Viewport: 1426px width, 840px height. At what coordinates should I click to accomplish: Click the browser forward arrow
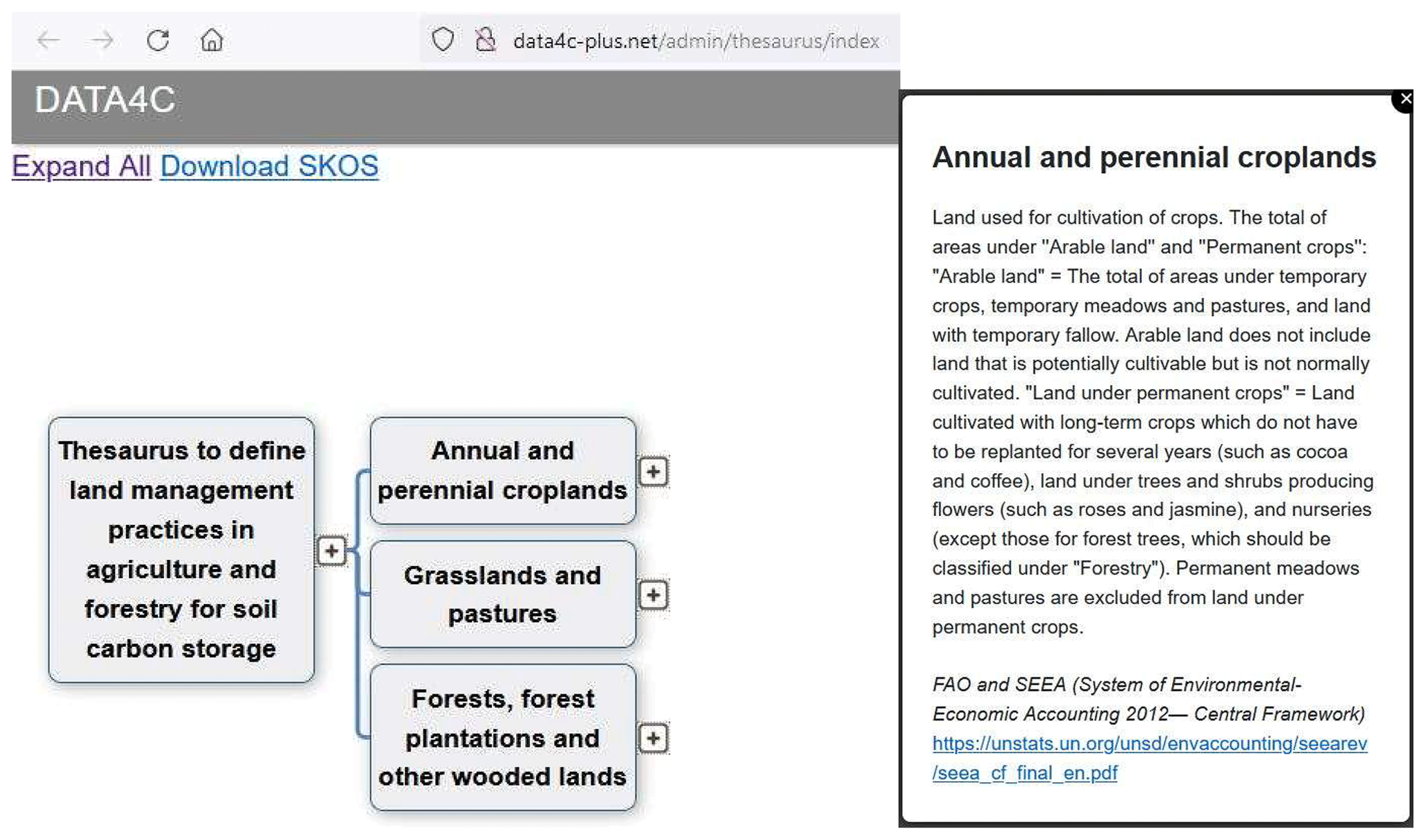pyautogui.click(x=103, y=41)
